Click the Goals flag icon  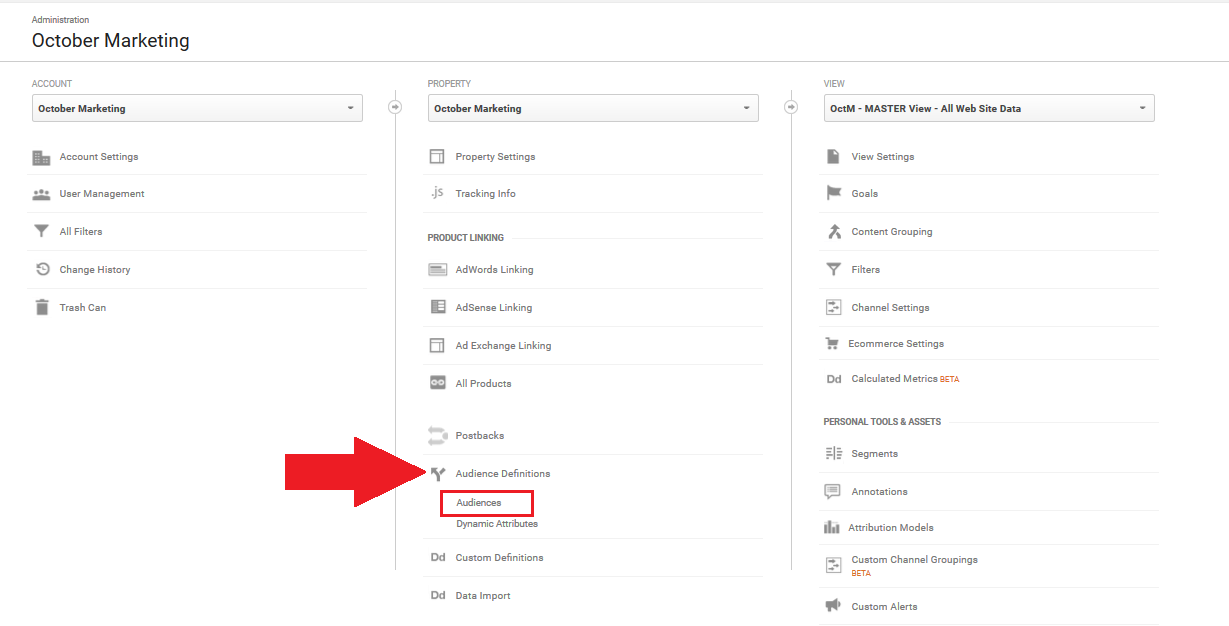tap(833, 193)
